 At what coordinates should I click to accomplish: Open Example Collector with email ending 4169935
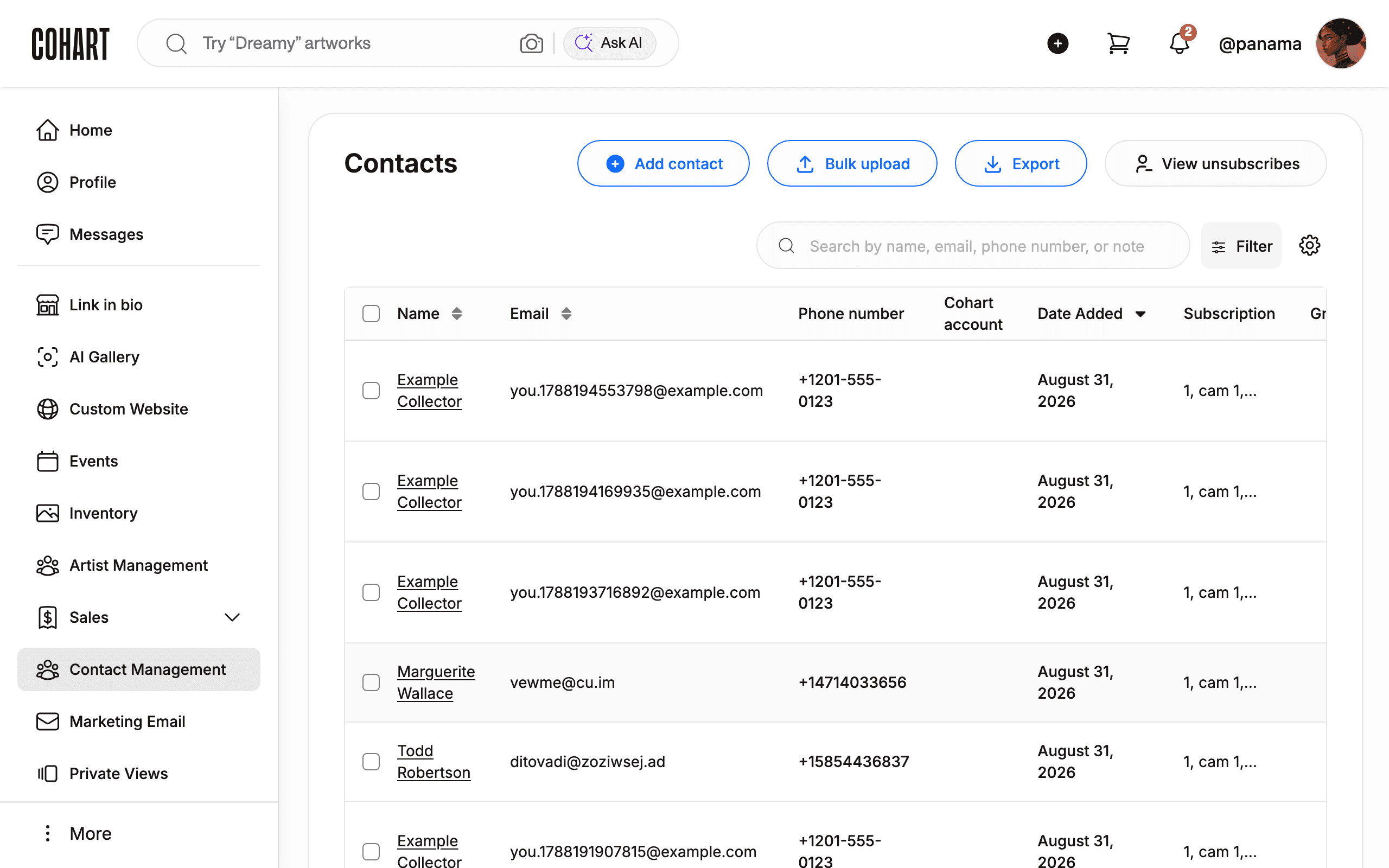[429, 492]
